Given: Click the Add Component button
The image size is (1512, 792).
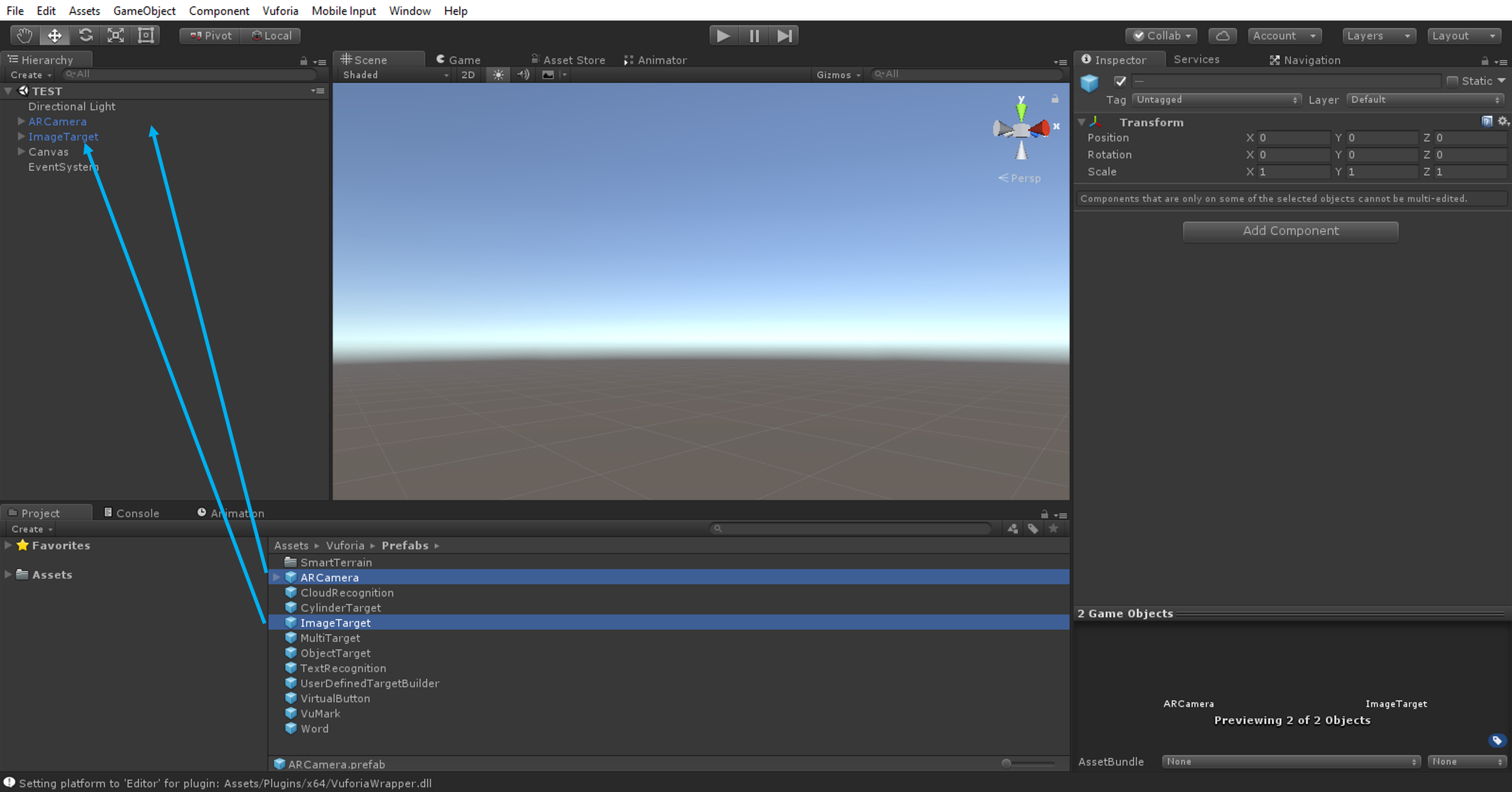Looking at the screenshot, I should [1290, 231].
